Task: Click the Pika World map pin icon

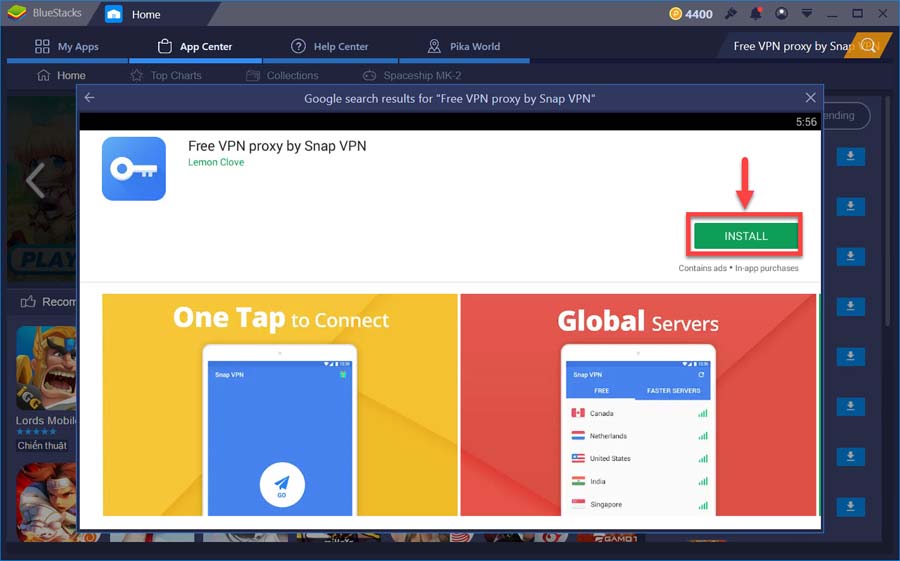Action: tap(435, 46)
